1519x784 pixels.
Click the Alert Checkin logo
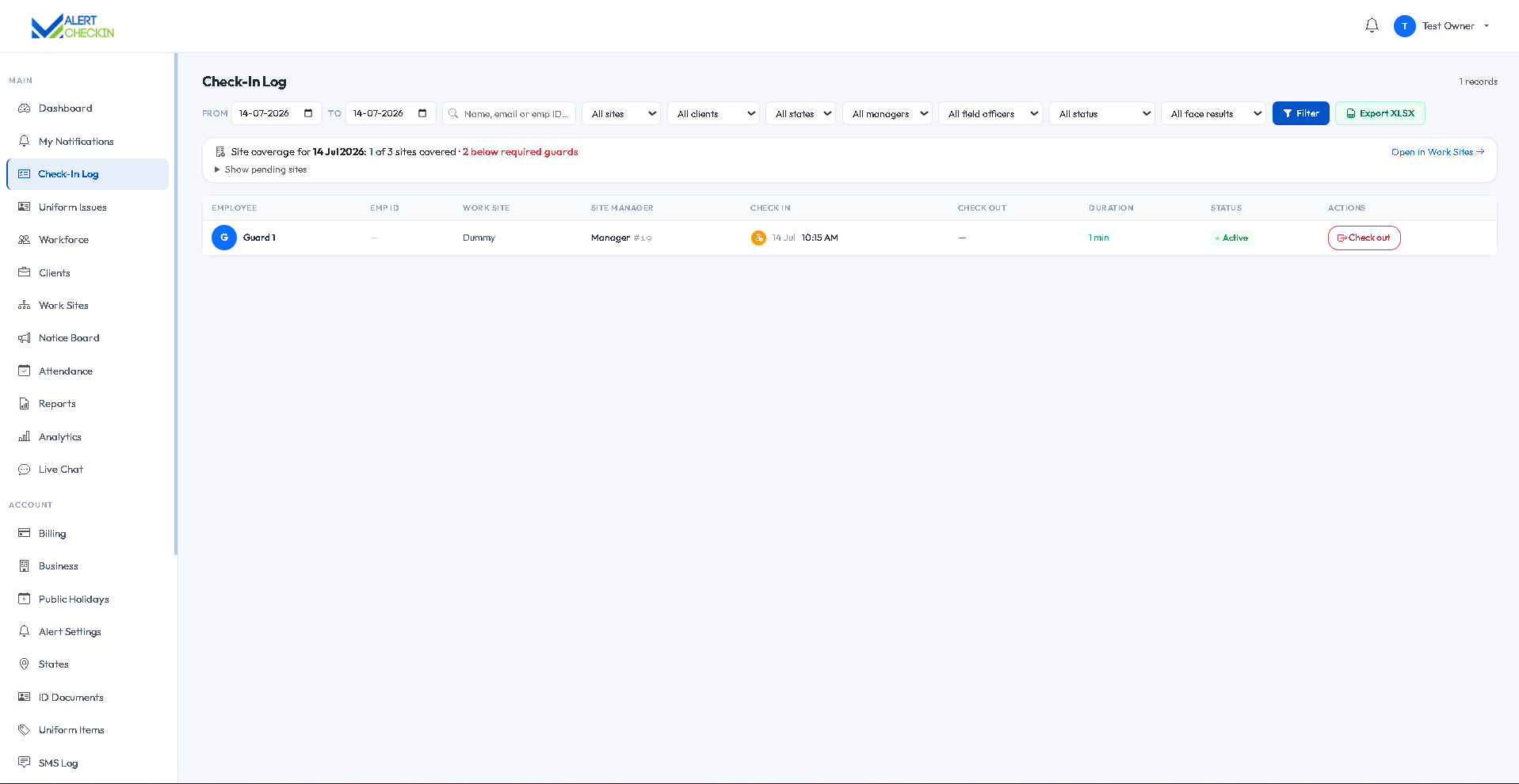coord(73,26)
